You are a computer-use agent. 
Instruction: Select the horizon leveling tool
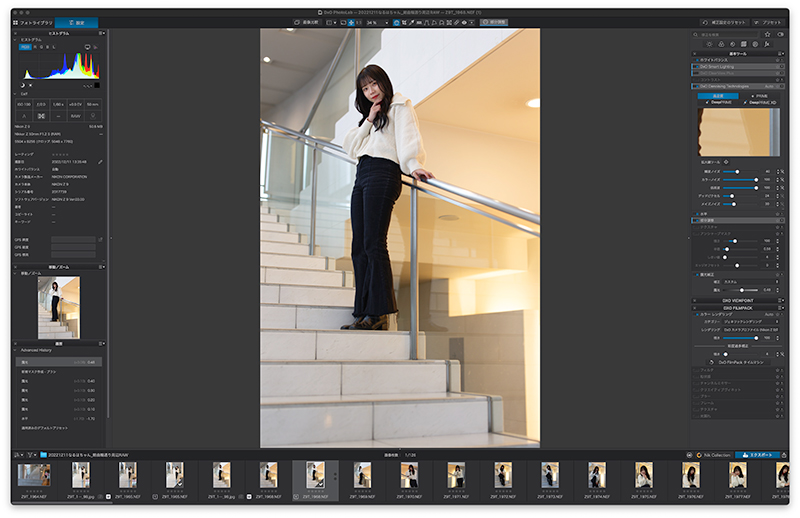coord(419,22)
